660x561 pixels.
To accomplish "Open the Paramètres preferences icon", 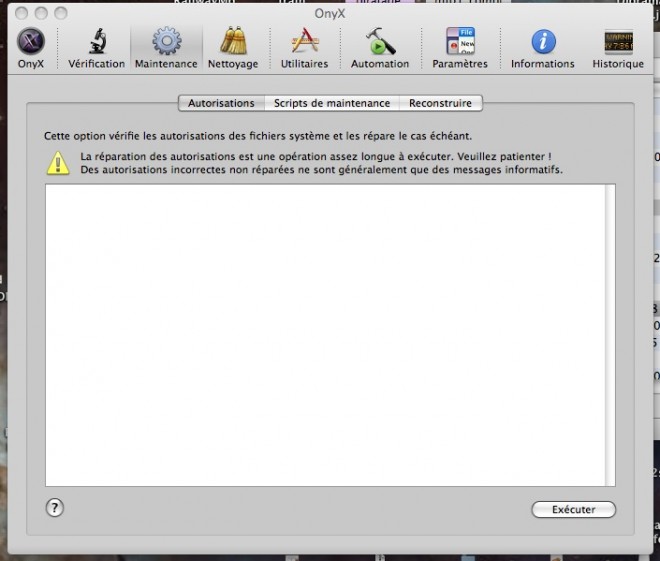I will (460, 41).
